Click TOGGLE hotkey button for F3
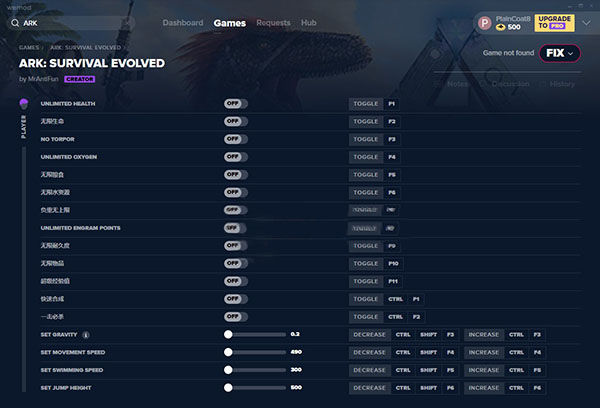 tap(366, 139)
